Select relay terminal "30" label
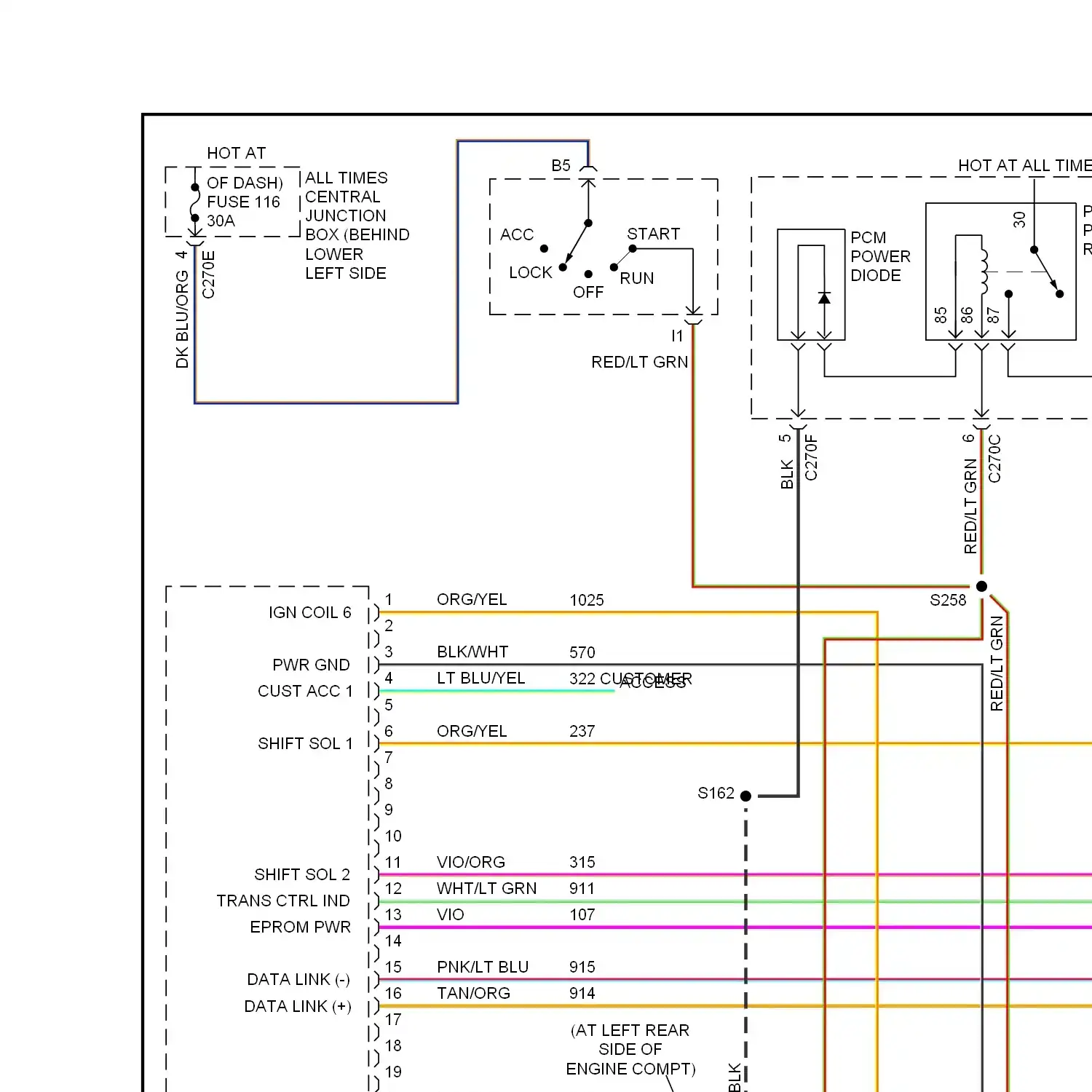 1019,219
